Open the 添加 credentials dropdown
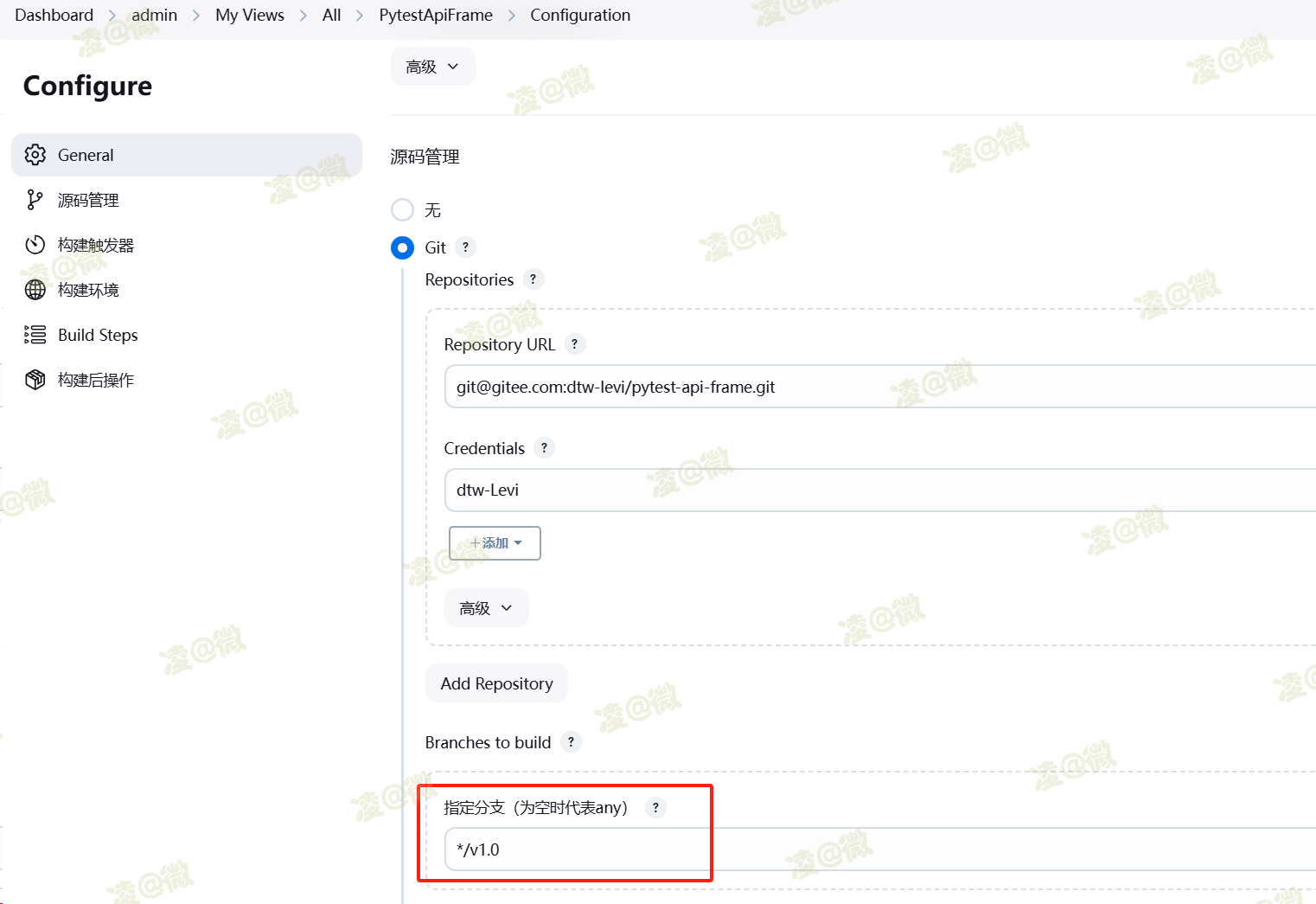The height and width of the screenshot is (904, 1316). (495, 543)
